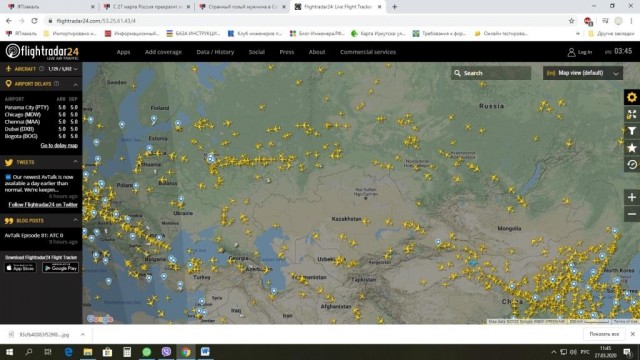640x360 pixels.
Task: Collapse the Blog Posts panel
Action: 76,220
